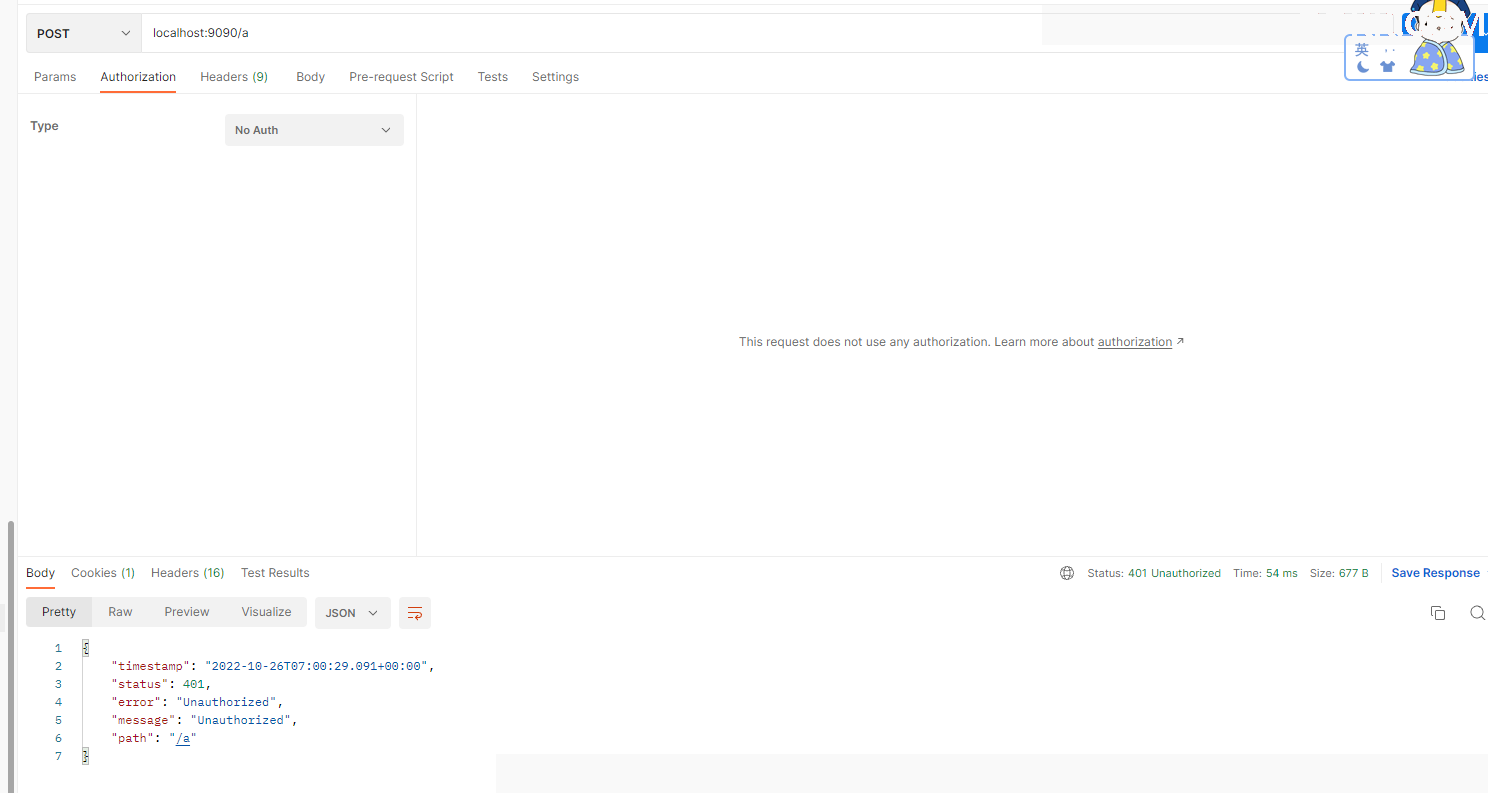Open the JSON format dropdown
This screenshot has height=793, width=1488.
tap(353, 613)
